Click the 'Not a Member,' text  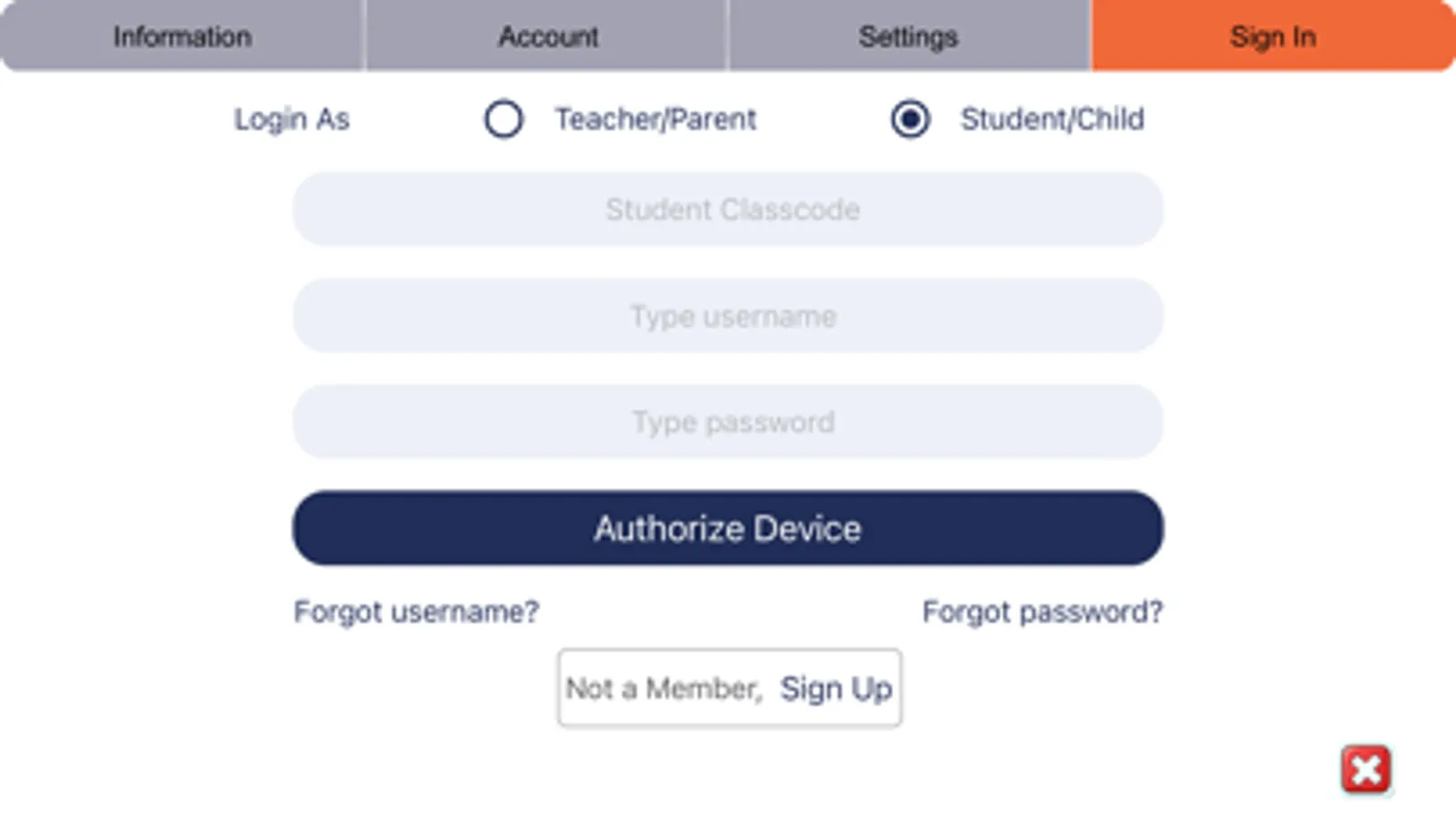pos(664,689)
